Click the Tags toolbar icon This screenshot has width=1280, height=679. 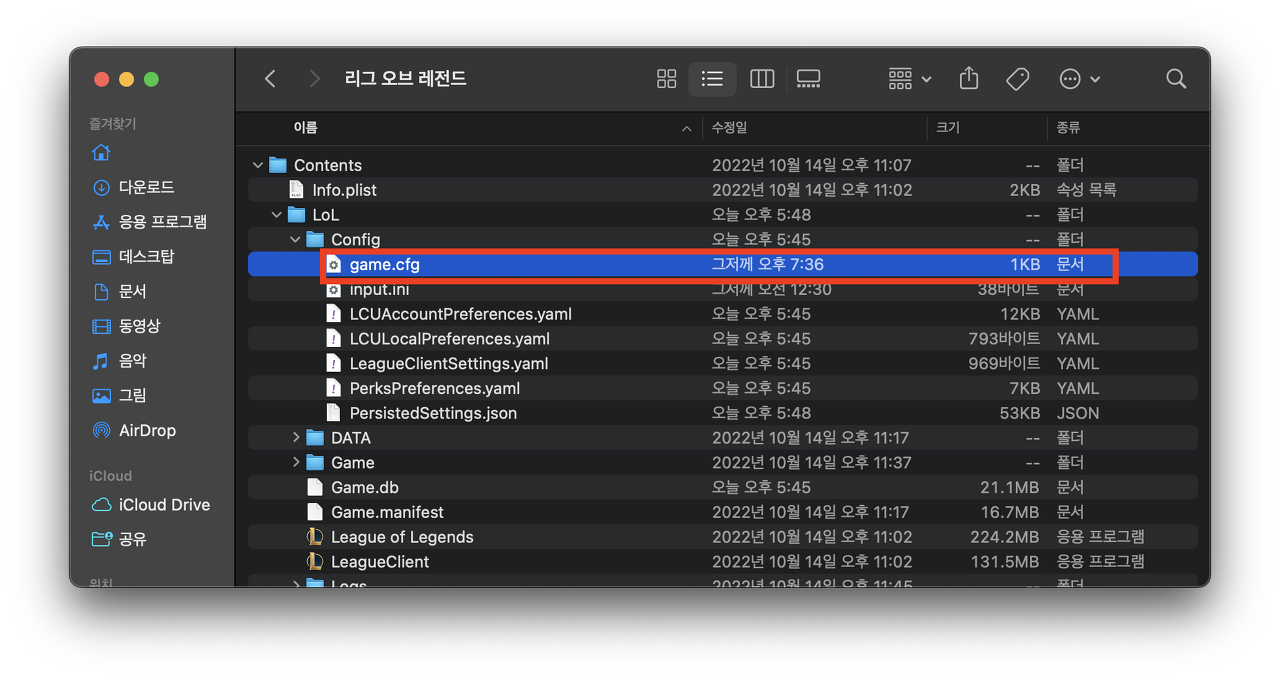coord(1018,79)
